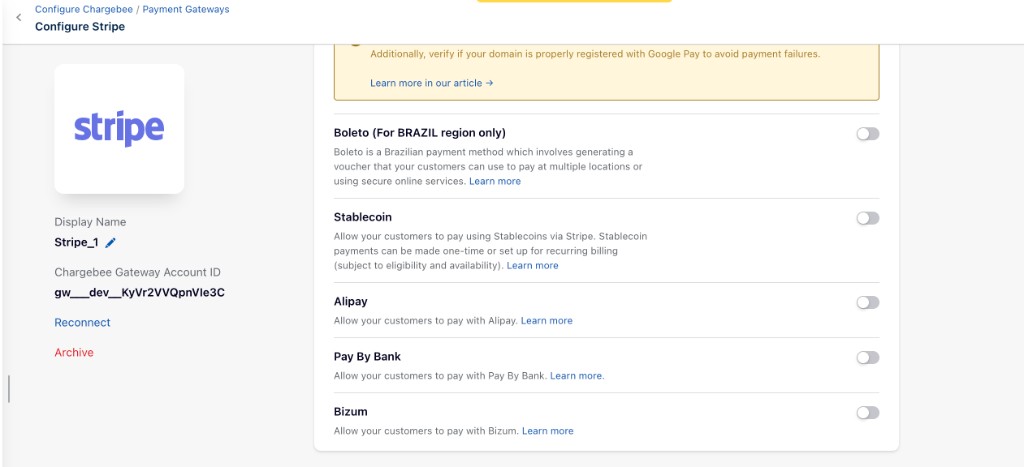The height and width of the screenshot is (467, 1024).
Task: Open Pay By Bank Learn more link
Action: [577, 376]
